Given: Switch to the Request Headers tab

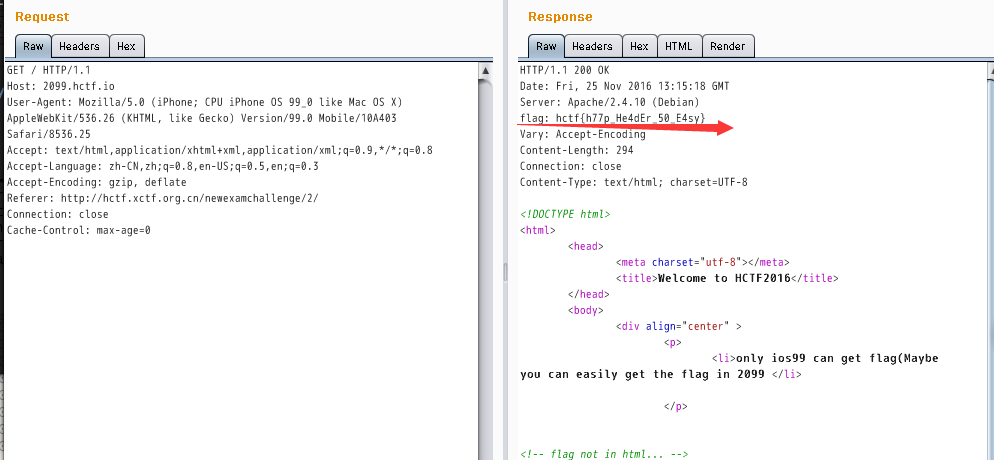Looking at the screenshot, I should pyautogui.click(x=79, y=46).
